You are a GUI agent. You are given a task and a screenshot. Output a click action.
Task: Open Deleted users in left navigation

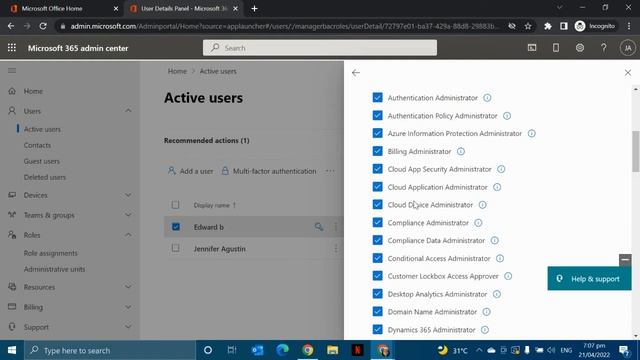click(x=44, y=177)
